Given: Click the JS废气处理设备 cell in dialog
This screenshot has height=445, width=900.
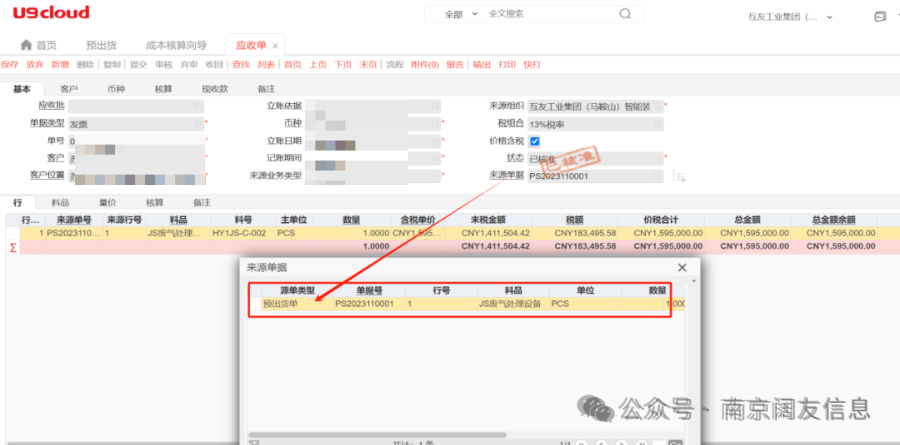Looking at the screenshot, I should (513, 304).
